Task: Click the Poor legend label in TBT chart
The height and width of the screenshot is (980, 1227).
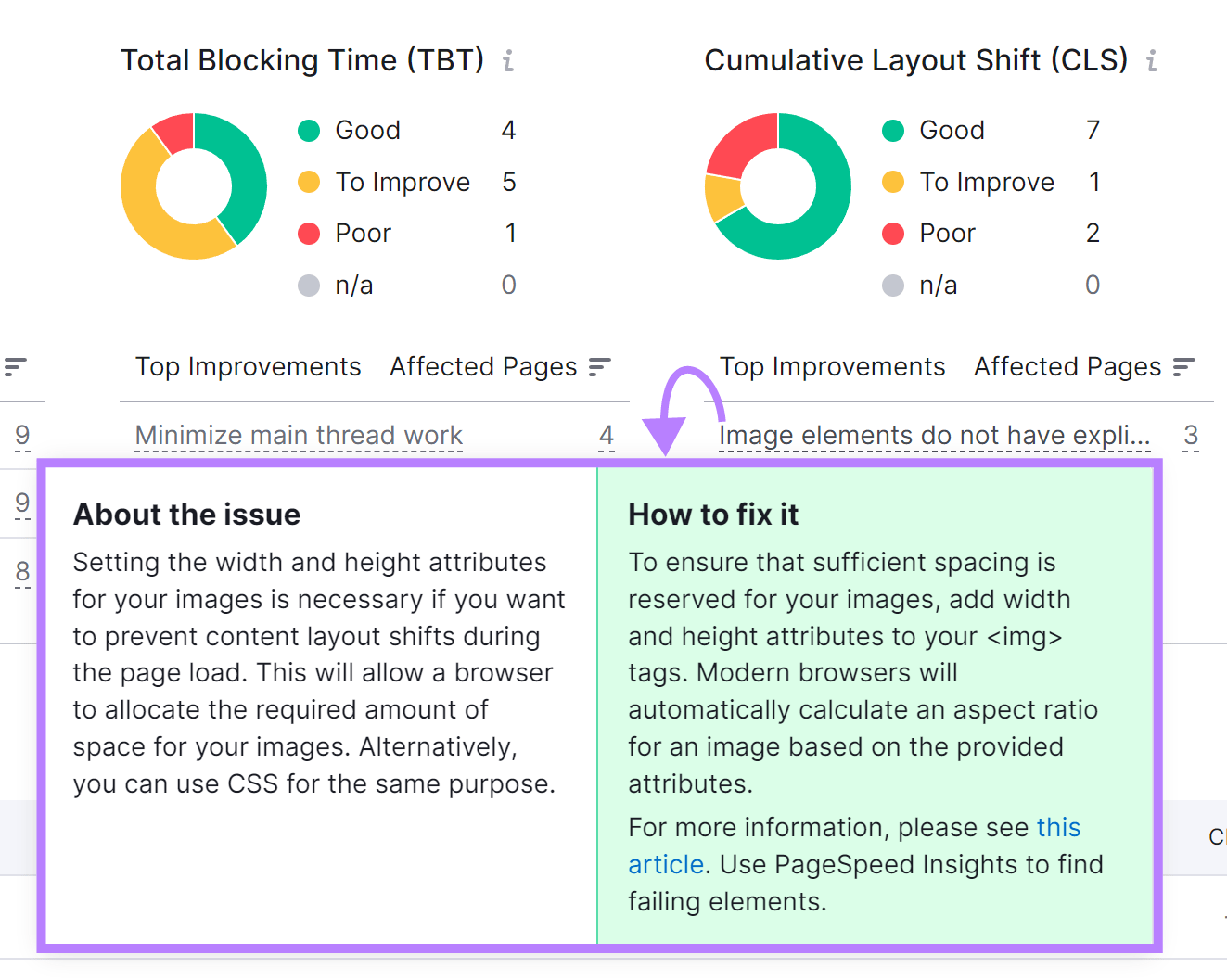Action: [x=362, y=233]
